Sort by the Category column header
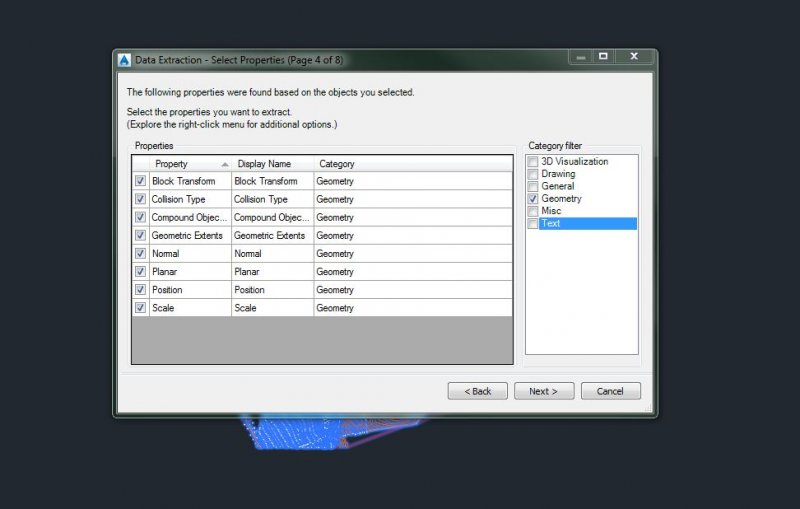The width and height of the screenshot is (800, 509). pyautogui.click(x=413, y=164)
